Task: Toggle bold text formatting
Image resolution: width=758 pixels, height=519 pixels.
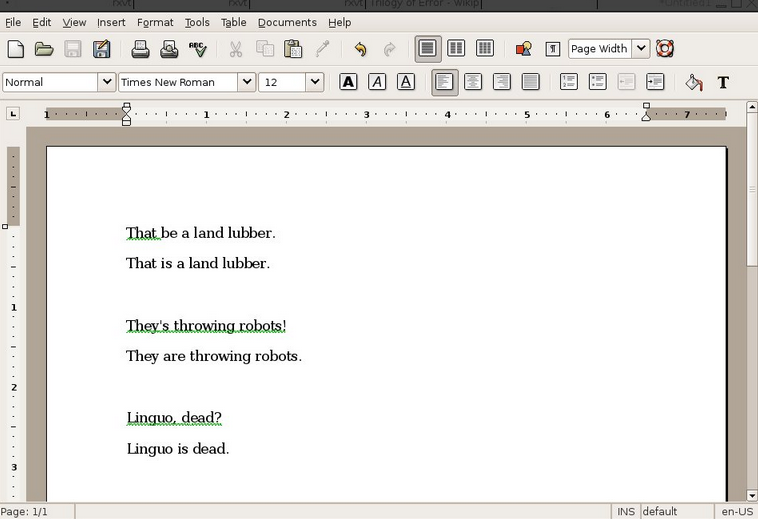Action: point(348,82)
